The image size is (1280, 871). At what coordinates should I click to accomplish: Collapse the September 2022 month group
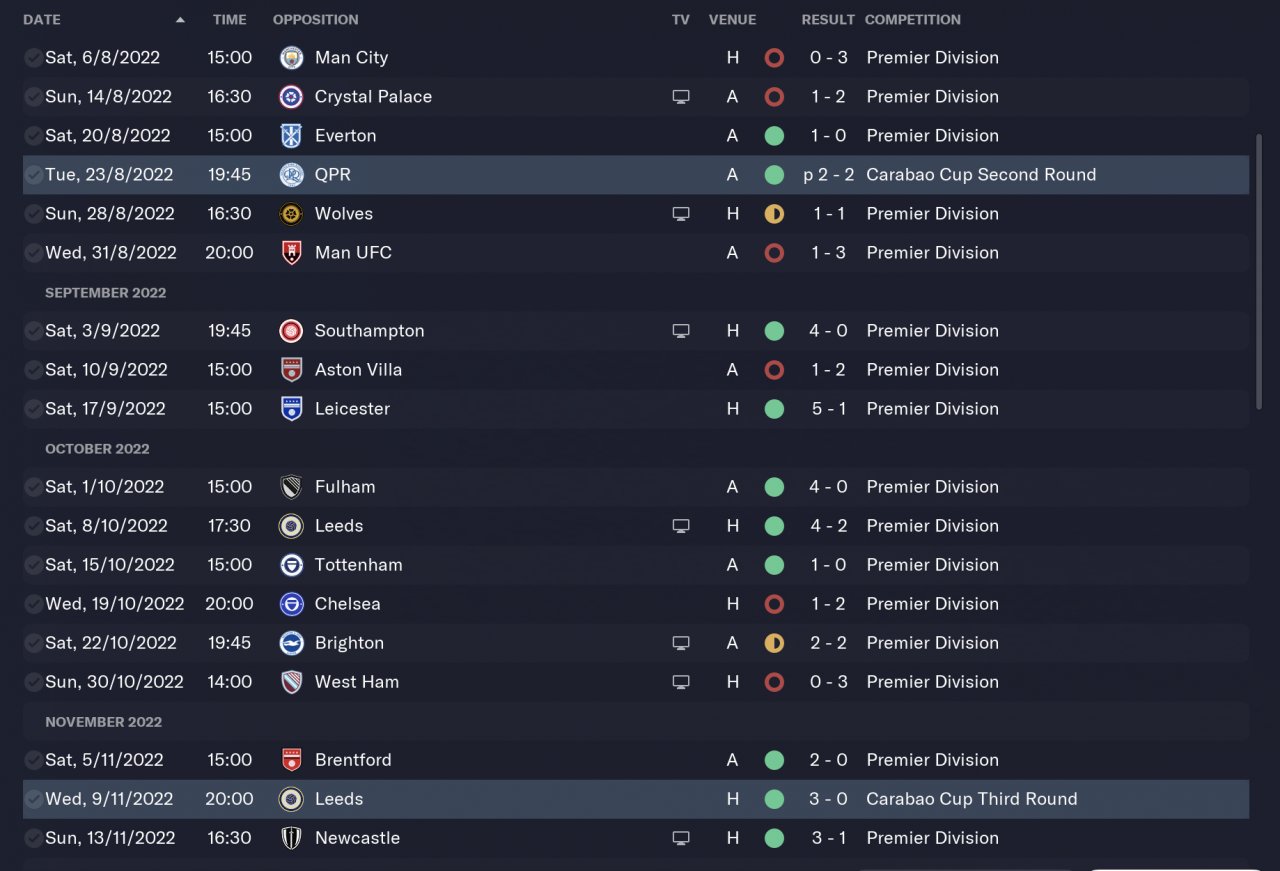click(105, 293)
